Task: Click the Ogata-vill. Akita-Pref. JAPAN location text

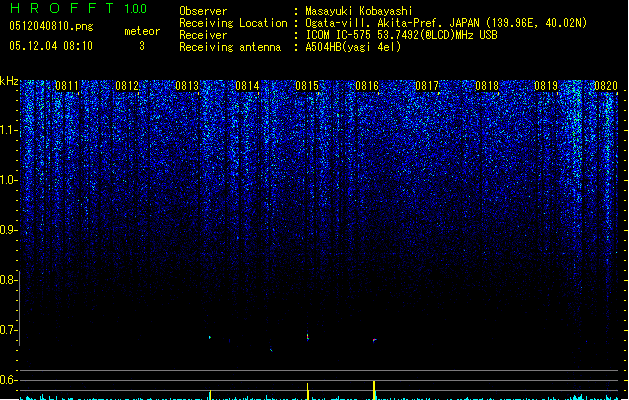Action: point(446,23)
